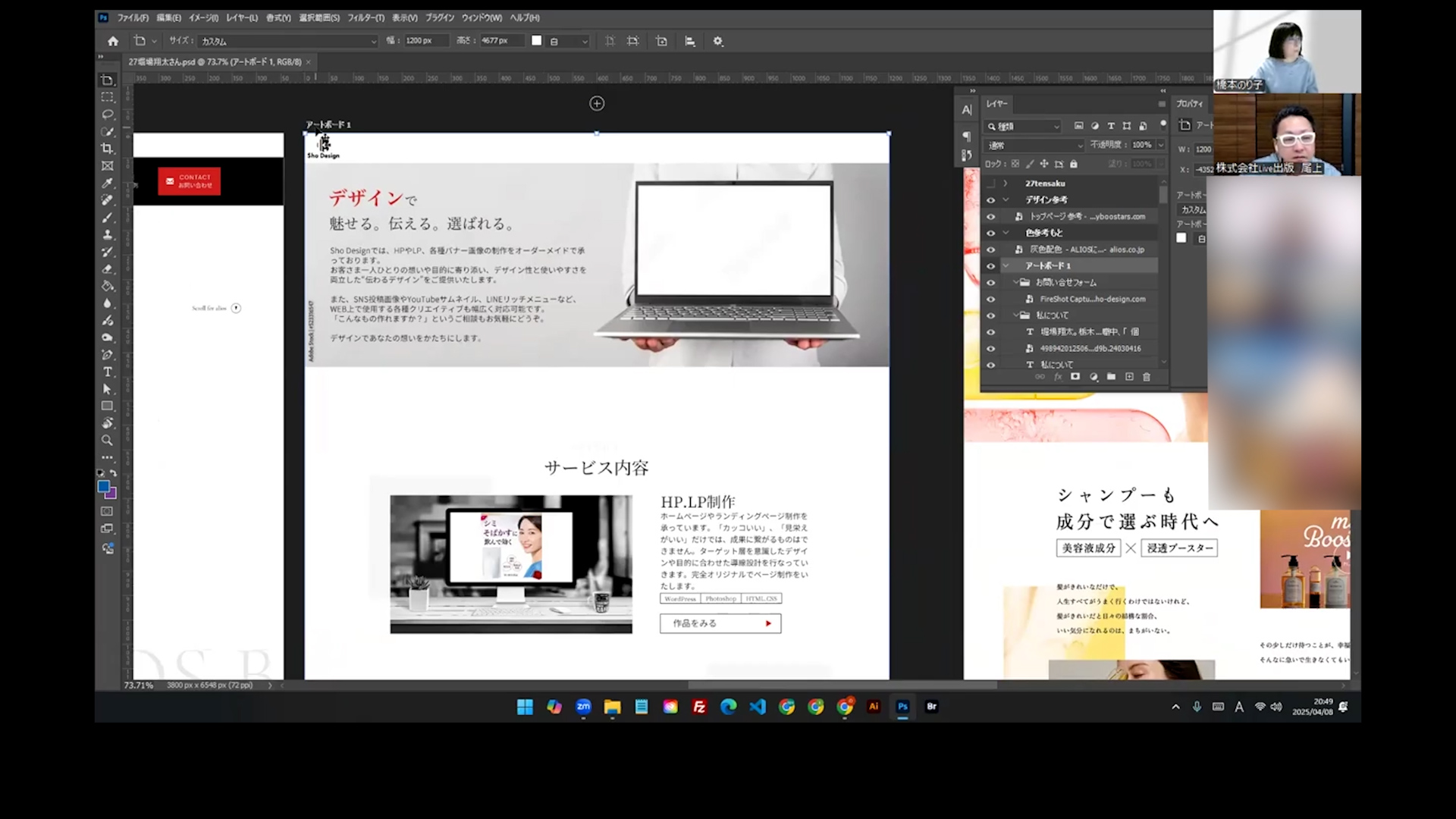The width and height of the screenshot is (1456, 819).
Task: Click the red CONTACT button on left artboard
Action: click(x=189, y=181)
